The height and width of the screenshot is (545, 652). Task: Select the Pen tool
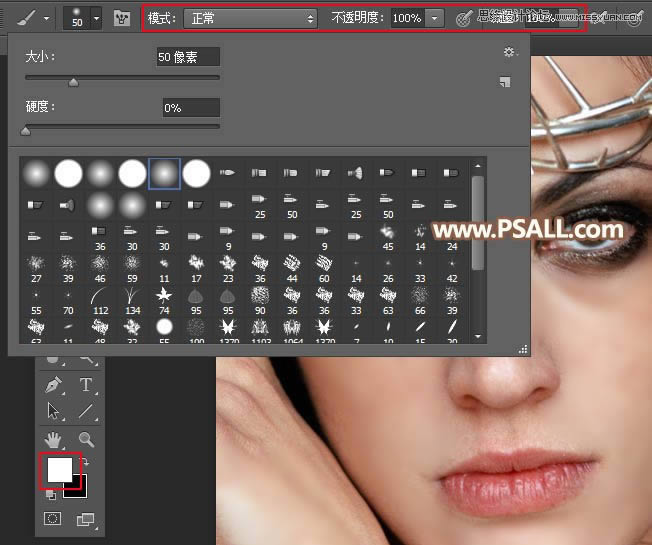tap(53, 385)
